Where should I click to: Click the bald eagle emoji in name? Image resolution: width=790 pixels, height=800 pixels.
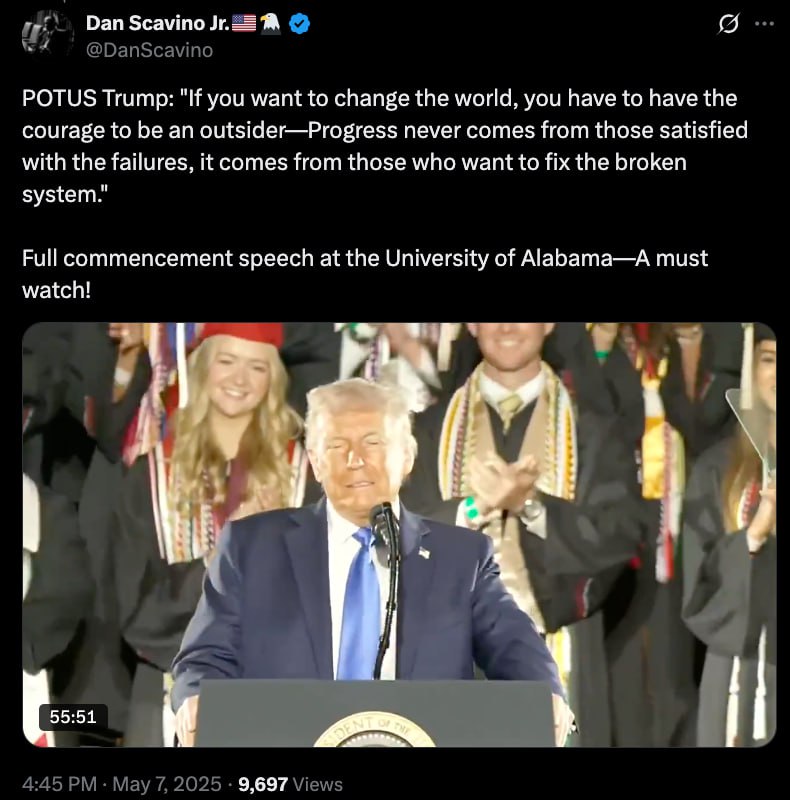270,23
